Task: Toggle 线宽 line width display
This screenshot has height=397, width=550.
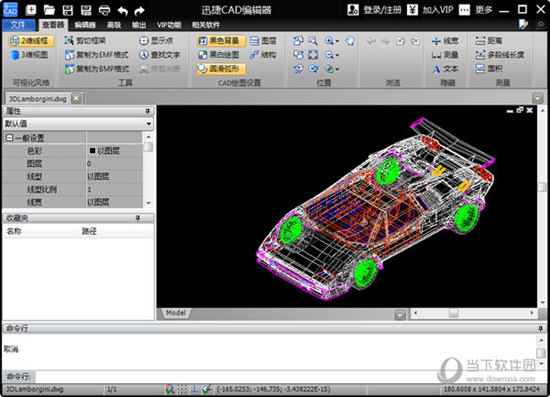Action: 445,41
